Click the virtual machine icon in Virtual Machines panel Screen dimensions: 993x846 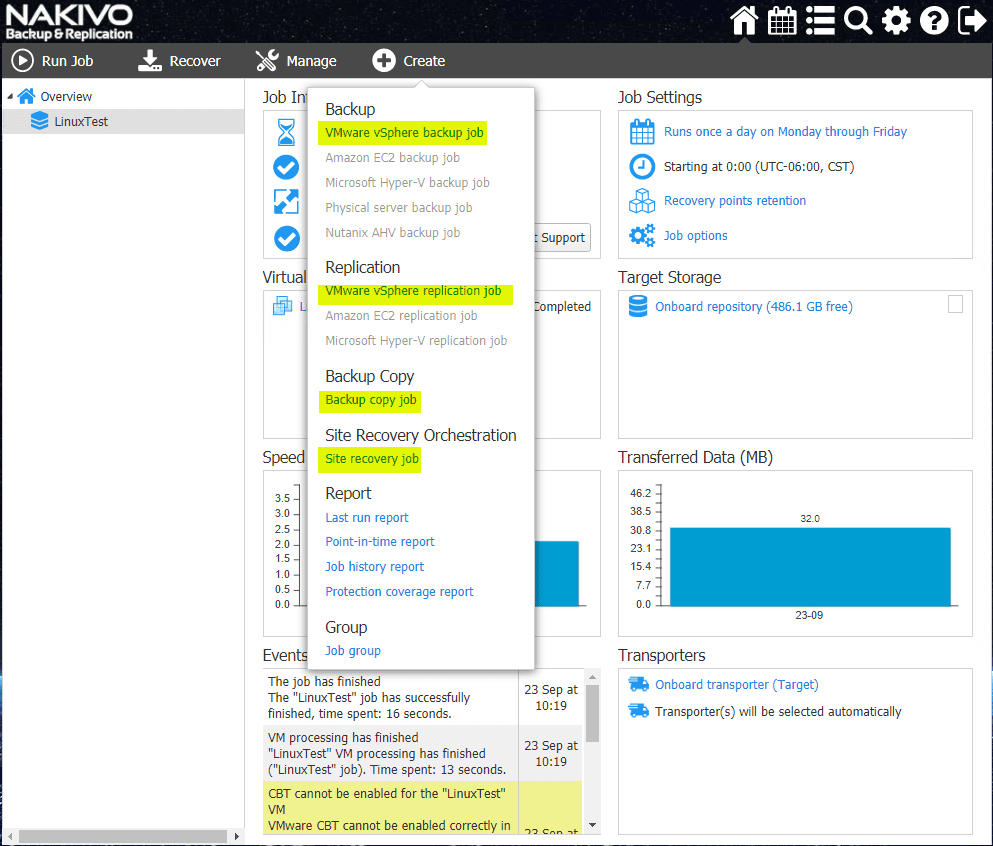[x=282, y=306]
